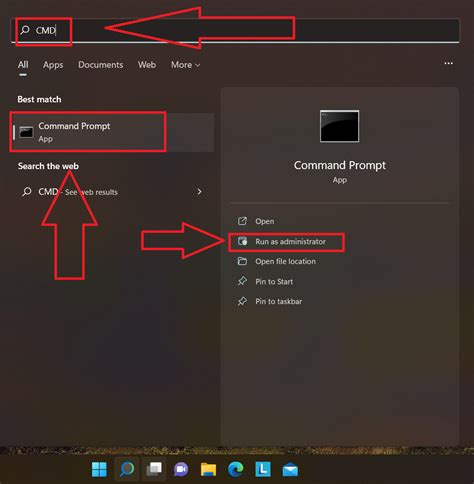Switch to the Web filter tab
The height and width of the screenshot is (484, 474).
click(x=147, y=65)
